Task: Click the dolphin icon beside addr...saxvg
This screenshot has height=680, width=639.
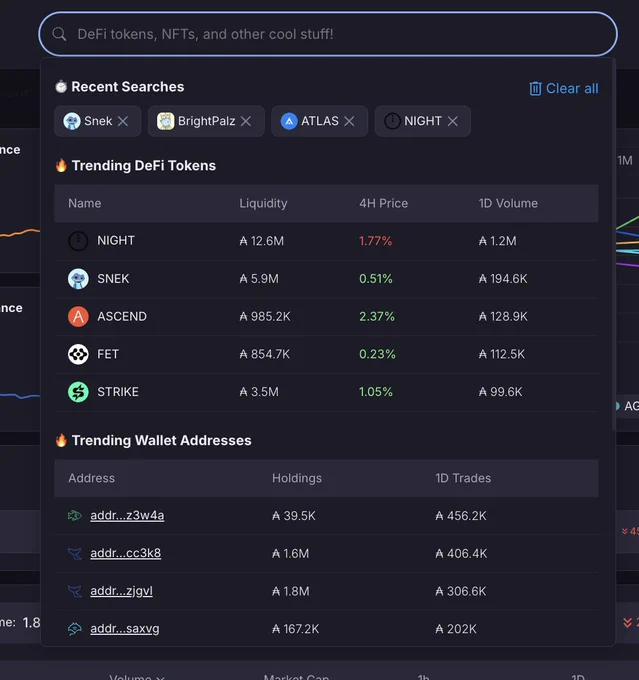Action: 75,629
